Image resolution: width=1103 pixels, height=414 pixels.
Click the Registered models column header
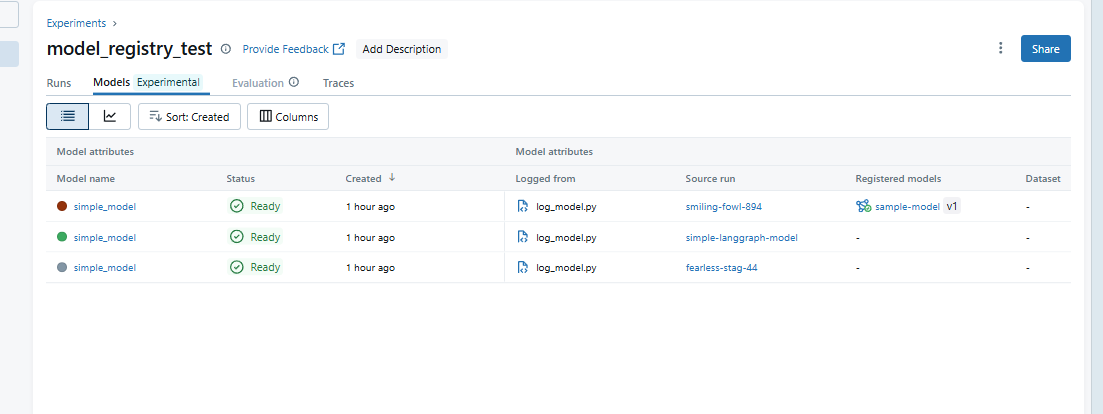[898, 179]
